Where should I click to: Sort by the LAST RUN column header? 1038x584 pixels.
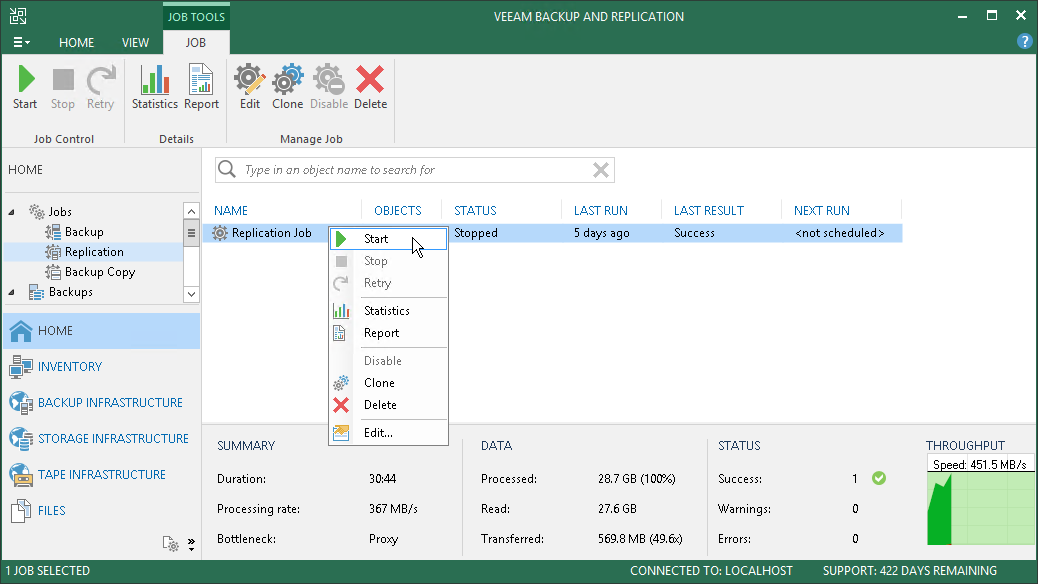click(x=600, y=211)
